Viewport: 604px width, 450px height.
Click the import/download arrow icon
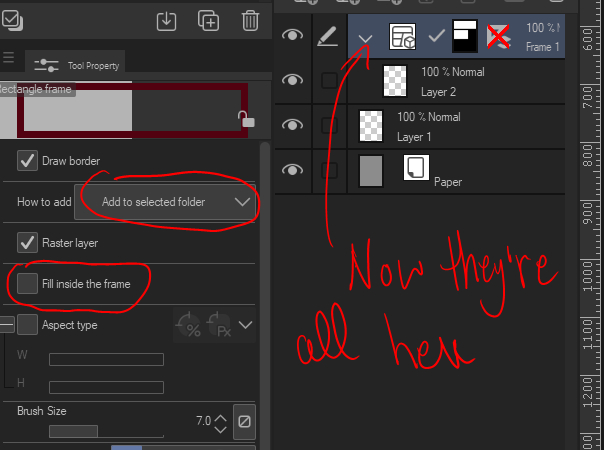[x=168, y=19]
